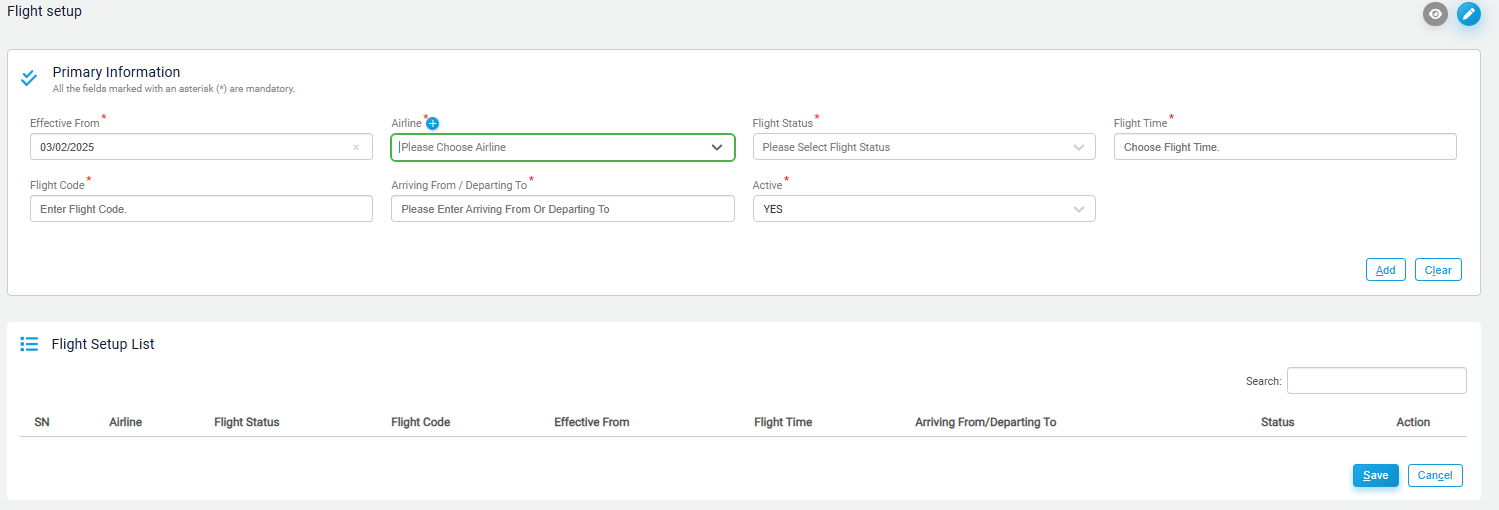Click the Search box in Flight Setup List
Viewport: 1499px width, 510px height.
pos(1377,381)
